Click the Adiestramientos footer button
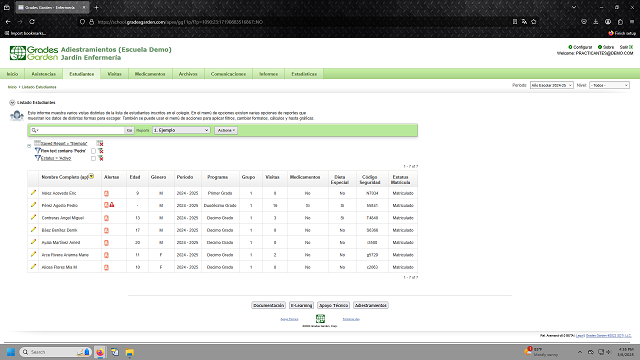Image resolution: width=640 pixels, height=360 pixels. coord(371,305)
